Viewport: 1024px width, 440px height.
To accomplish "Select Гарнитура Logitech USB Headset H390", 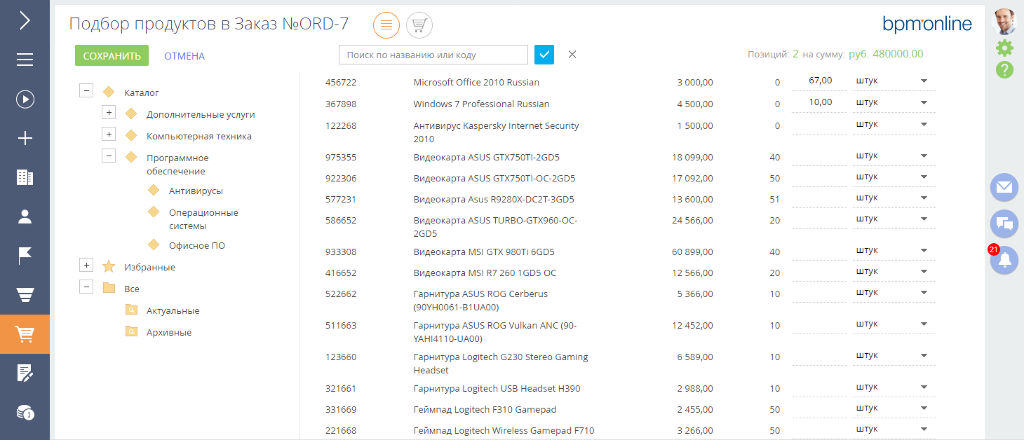I will point(497,388).
